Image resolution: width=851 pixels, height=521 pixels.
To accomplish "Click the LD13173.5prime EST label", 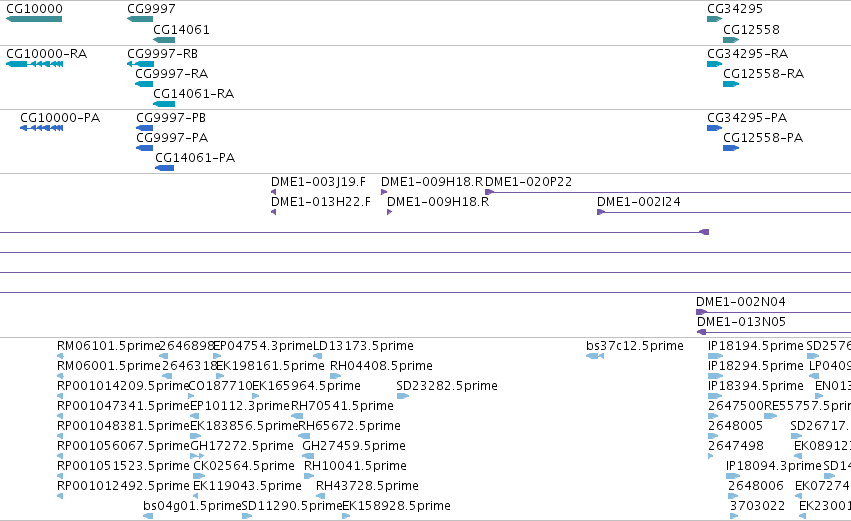I will (364, 346).
